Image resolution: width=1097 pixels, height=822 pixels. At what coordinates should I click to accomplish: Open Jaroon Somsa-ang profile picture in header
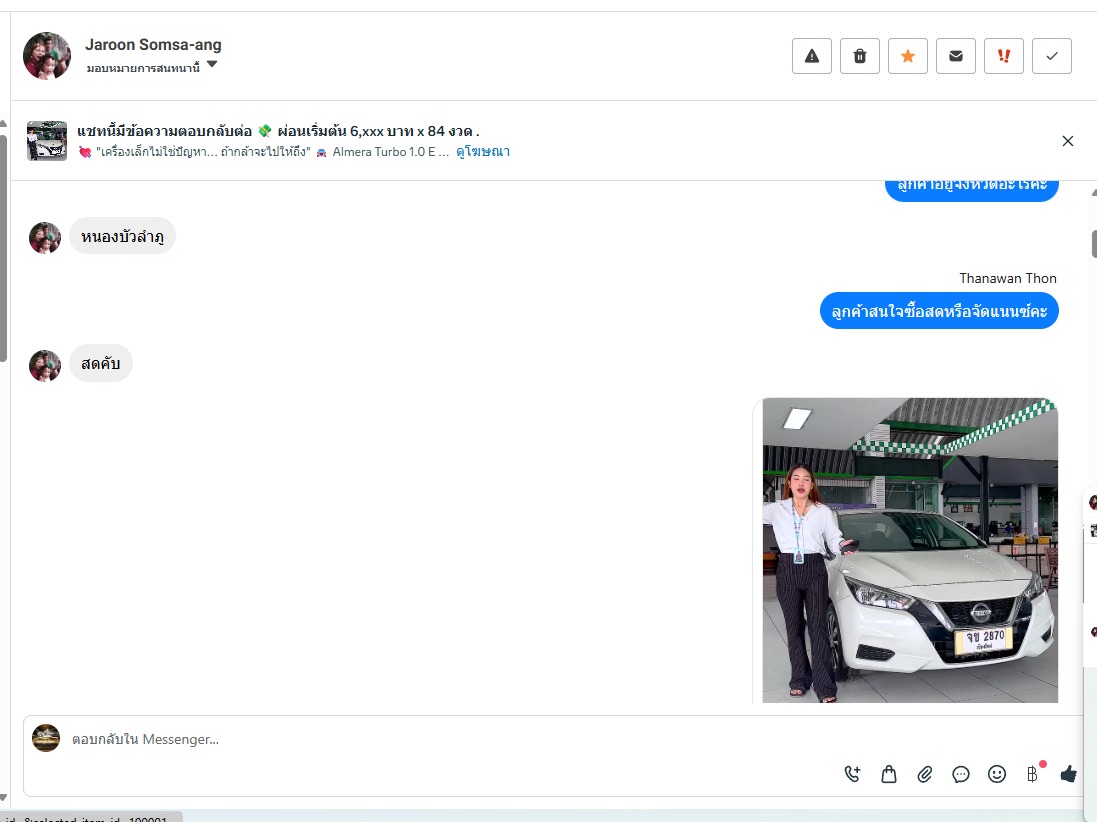point(47,56)
